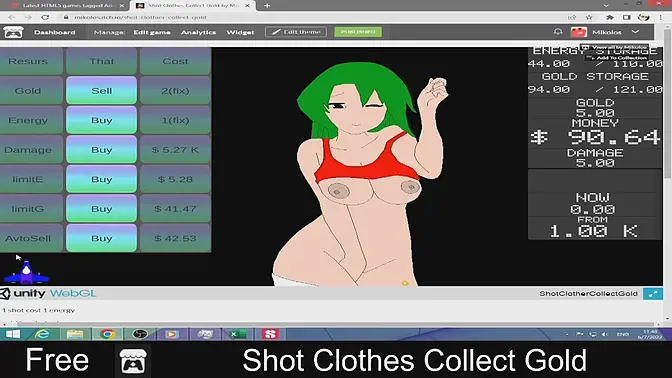Screen dimensions: 672x378
Task: Click the $ 41.47 cost cell
Action: pyautogui.click(x=175, y=209)
